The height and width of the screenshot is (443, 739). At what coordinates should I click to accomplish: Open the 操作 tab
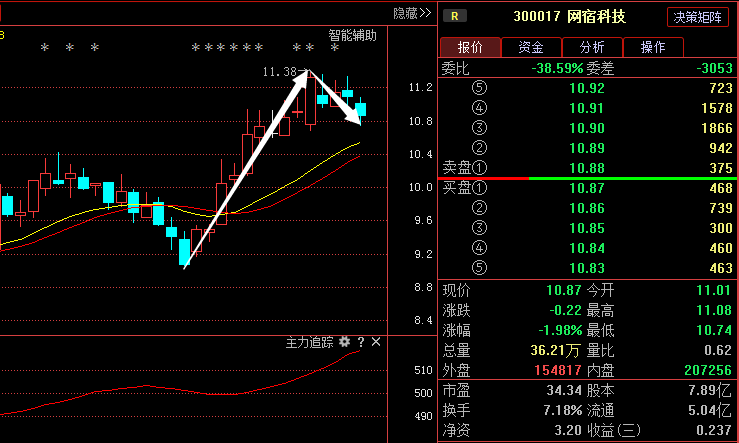tap(653, 47)
